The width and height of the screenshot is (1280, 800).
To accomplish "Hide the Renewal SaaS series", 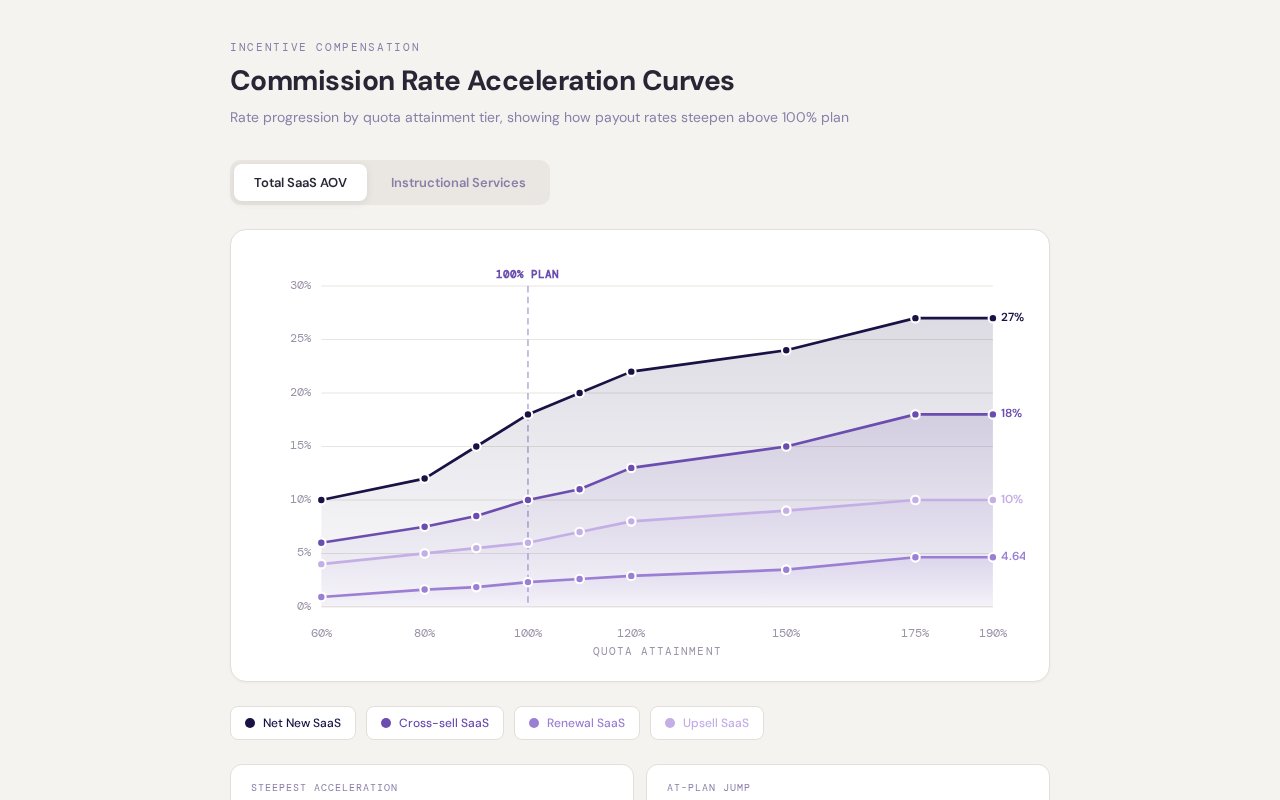I will click(x=577, y=723).
